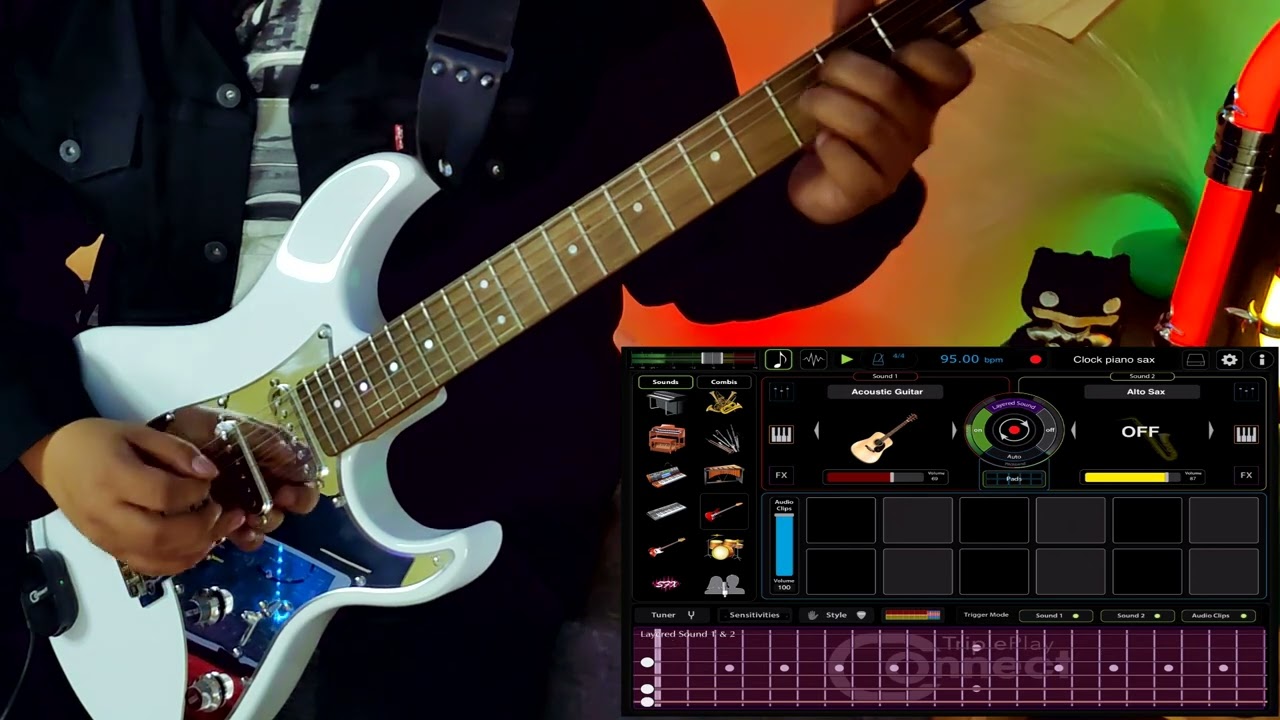
Task: Open the music note sounds view
Action: pos(778,359)
